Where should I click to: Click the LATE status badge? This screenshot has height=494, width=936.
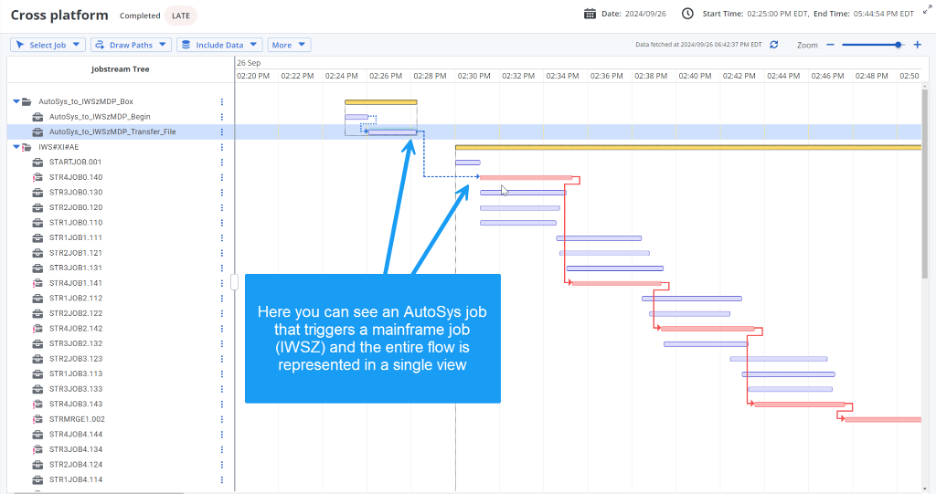tap(181, 16)
